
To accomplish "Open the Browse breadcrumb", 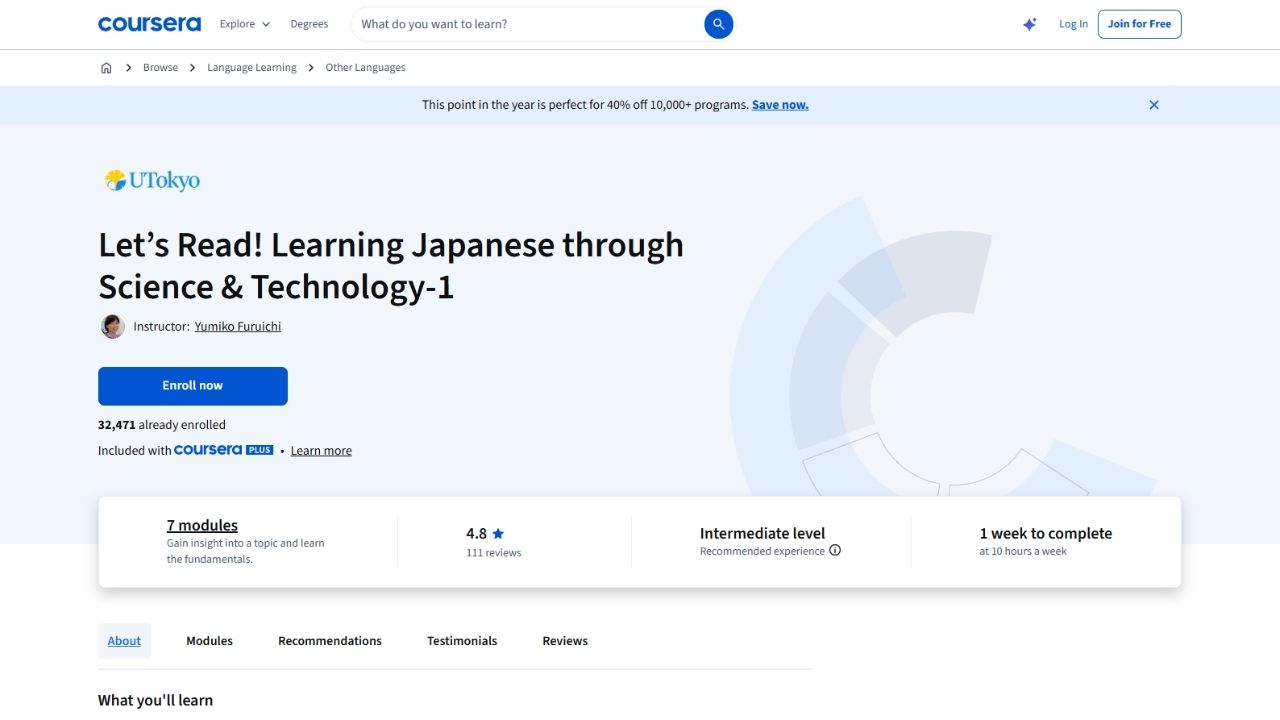I will pos(160,68).
